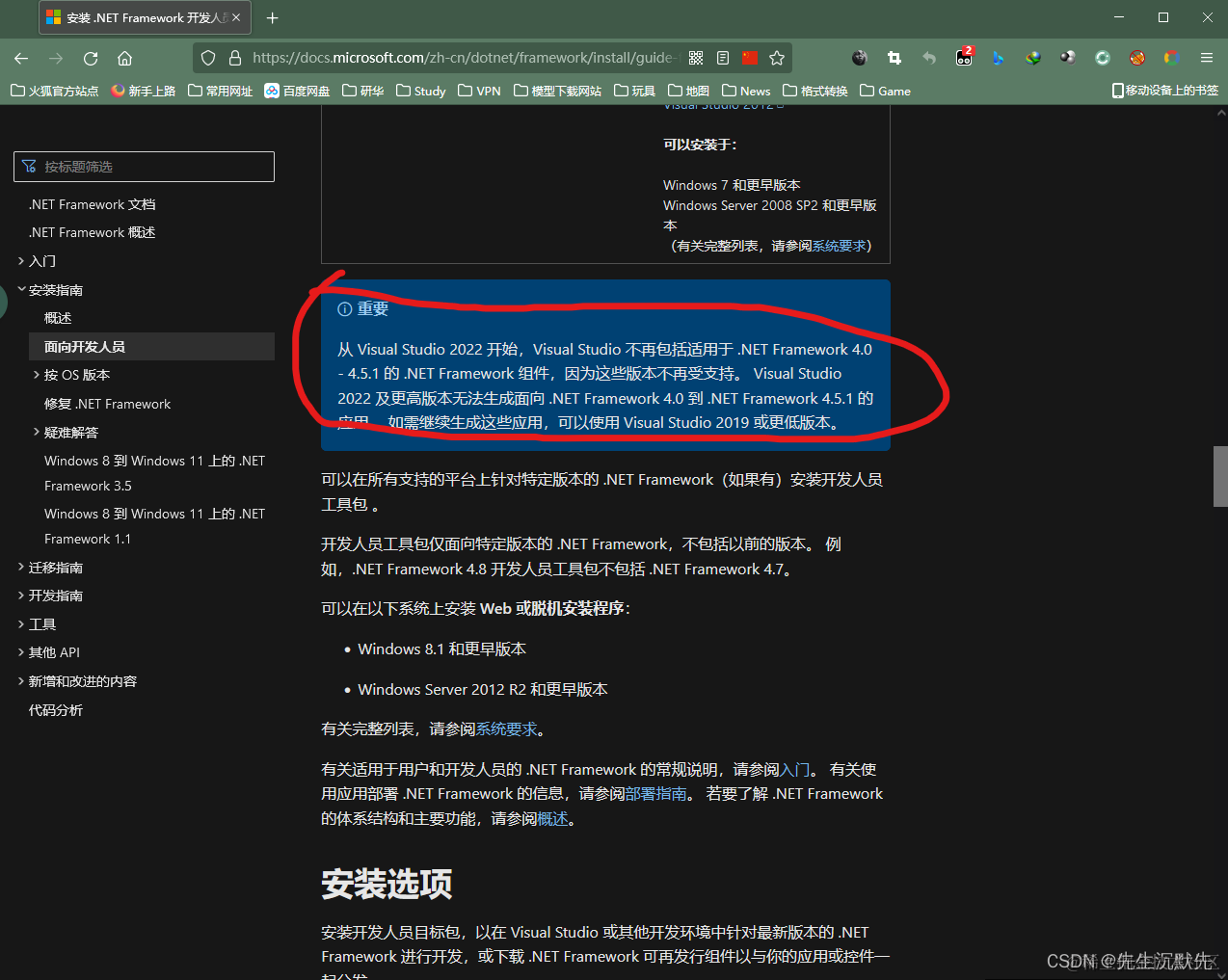Open .NET Framework 概述 in sidebar
This screenshot has width=1228, height=980.
(x=93, y=232)
